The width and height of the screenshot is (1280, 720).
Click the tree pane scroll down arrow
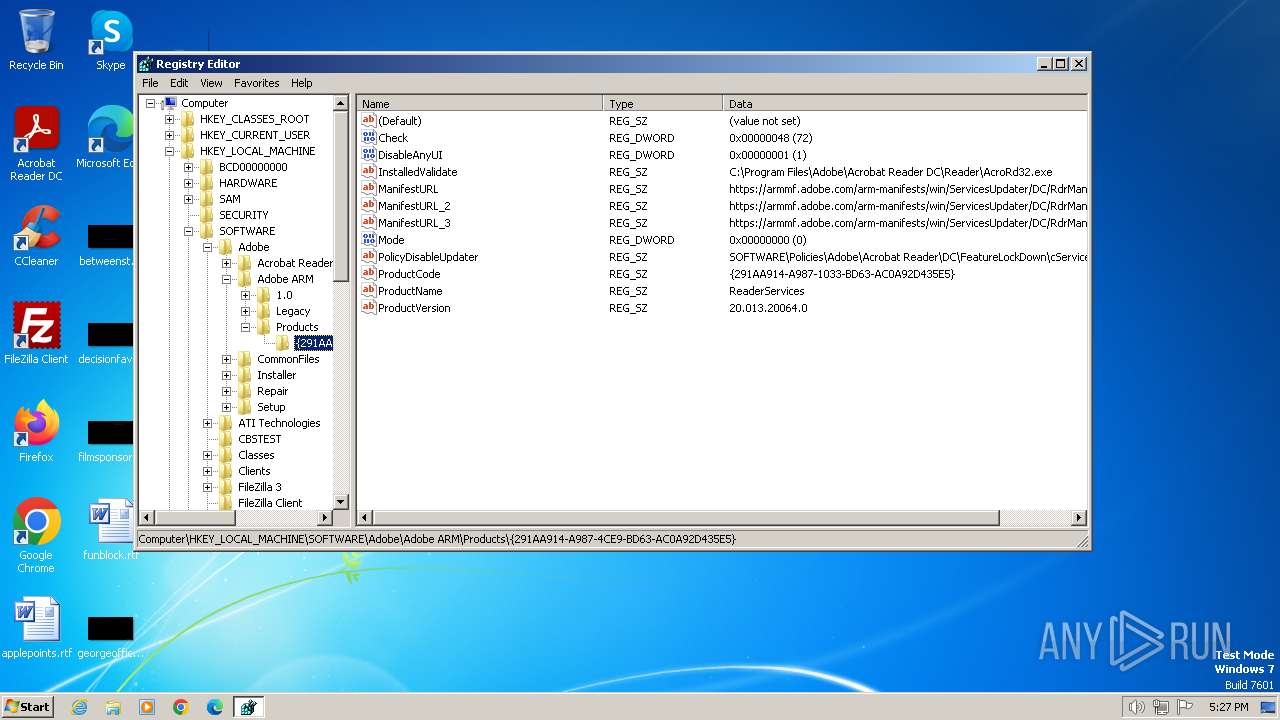(340, 501)
